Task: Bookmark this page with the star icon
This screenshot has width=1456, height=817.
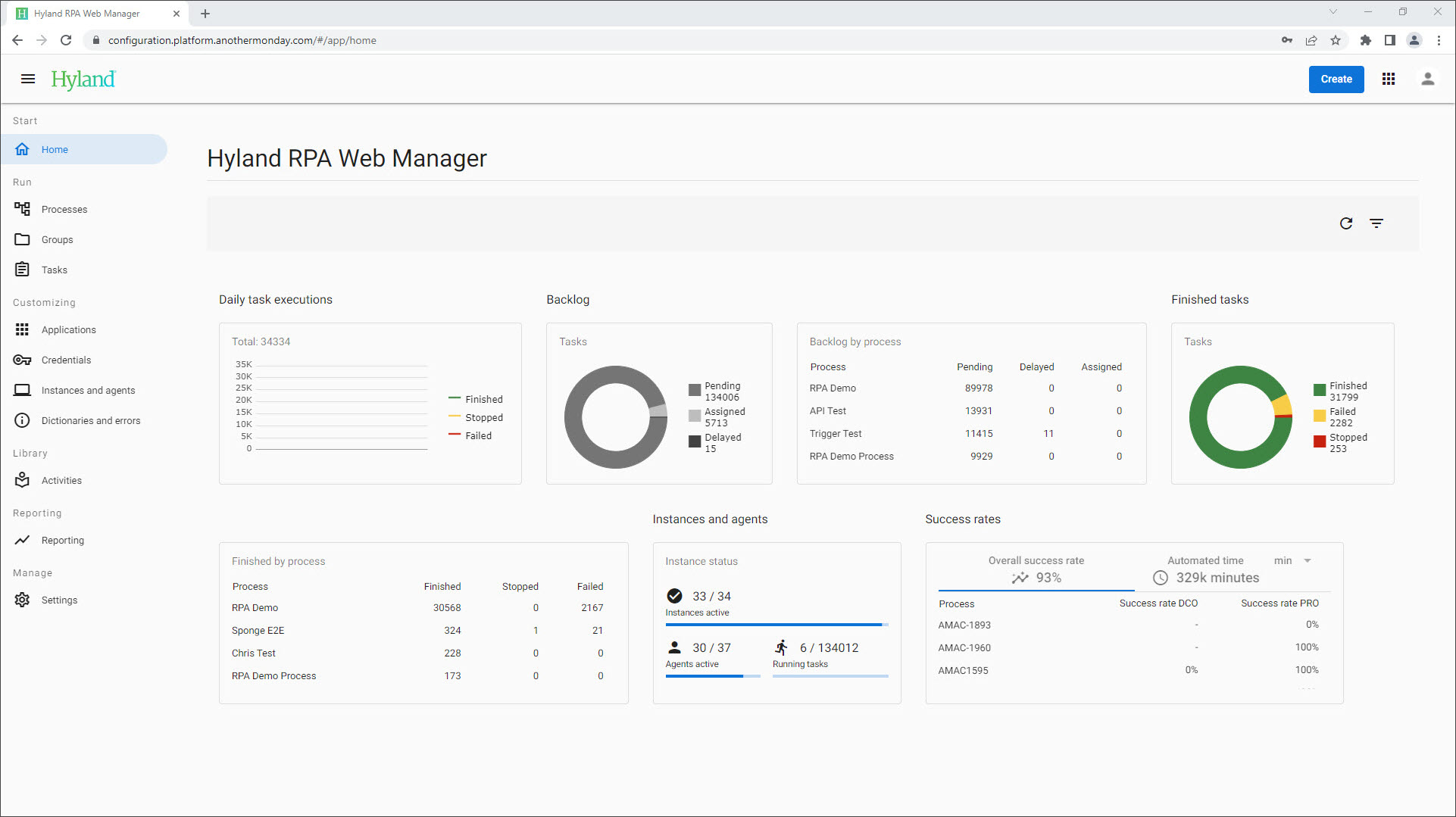Action: click(x=1336, y=40)
